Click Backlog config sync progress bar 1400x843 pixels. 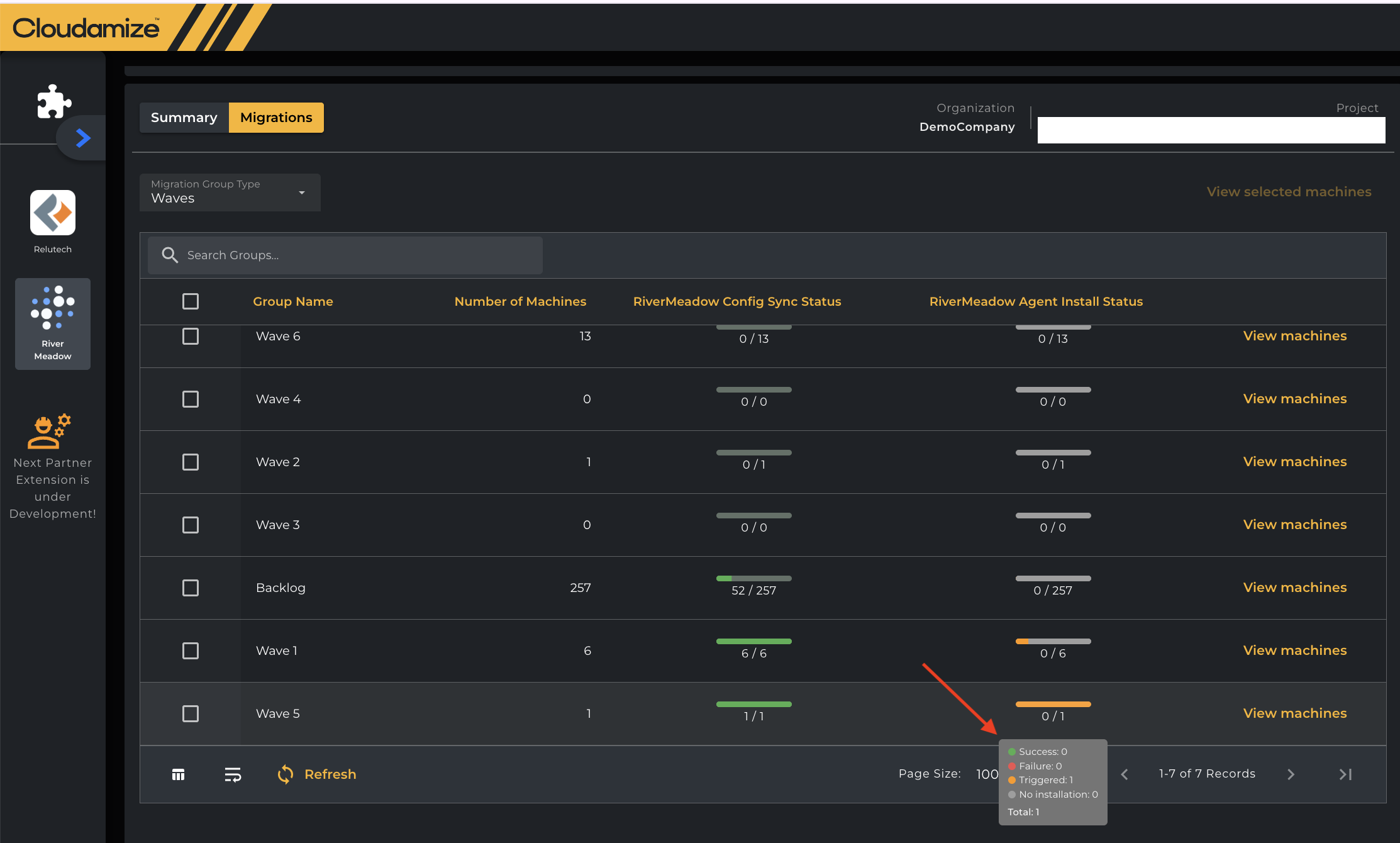pyautogui.click(x=753, y=578)
